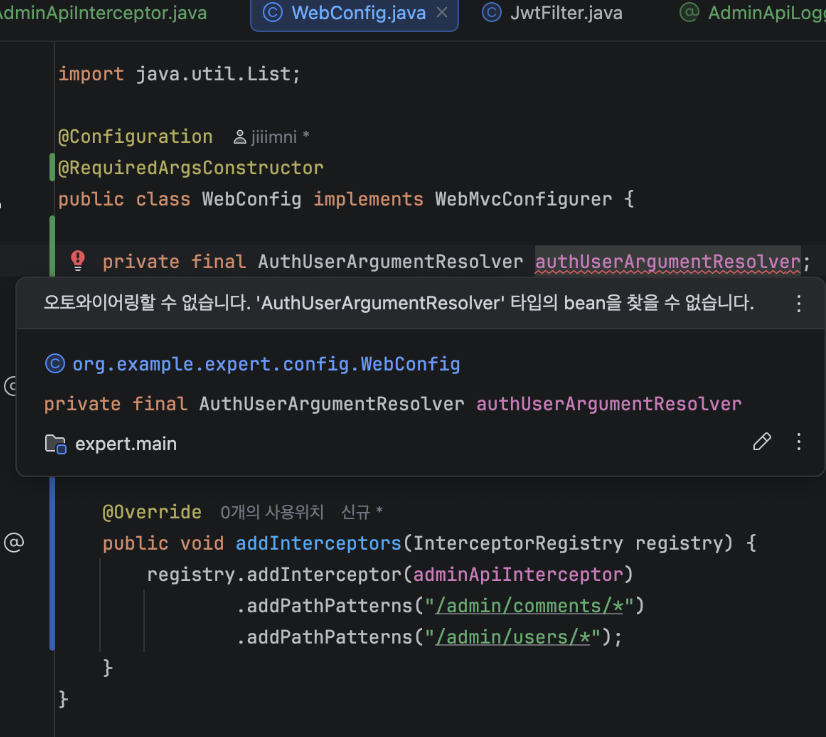Open more actions in the error message header
826x737 pixels.
[799, 303]
